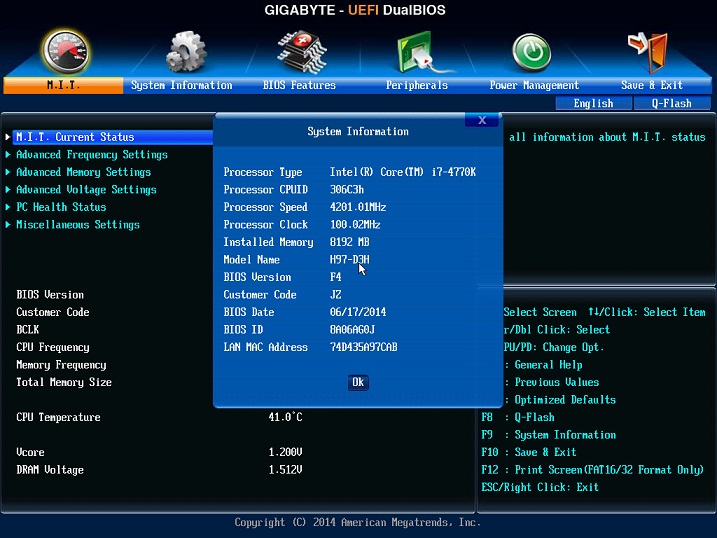Open the M.I.T. tab

(x=63, y=85)
